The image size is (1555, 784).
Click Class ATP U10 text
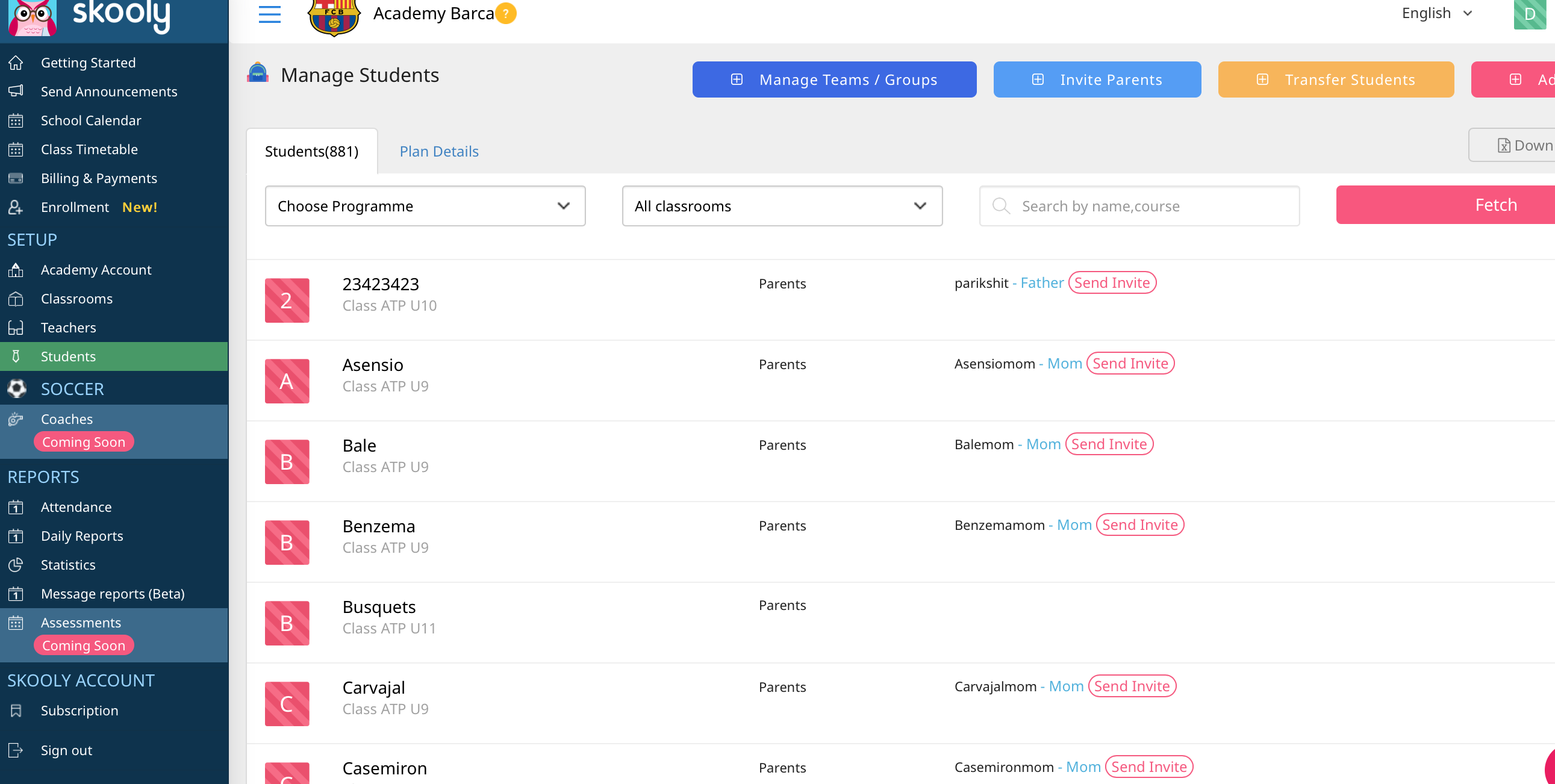[390, 305]
